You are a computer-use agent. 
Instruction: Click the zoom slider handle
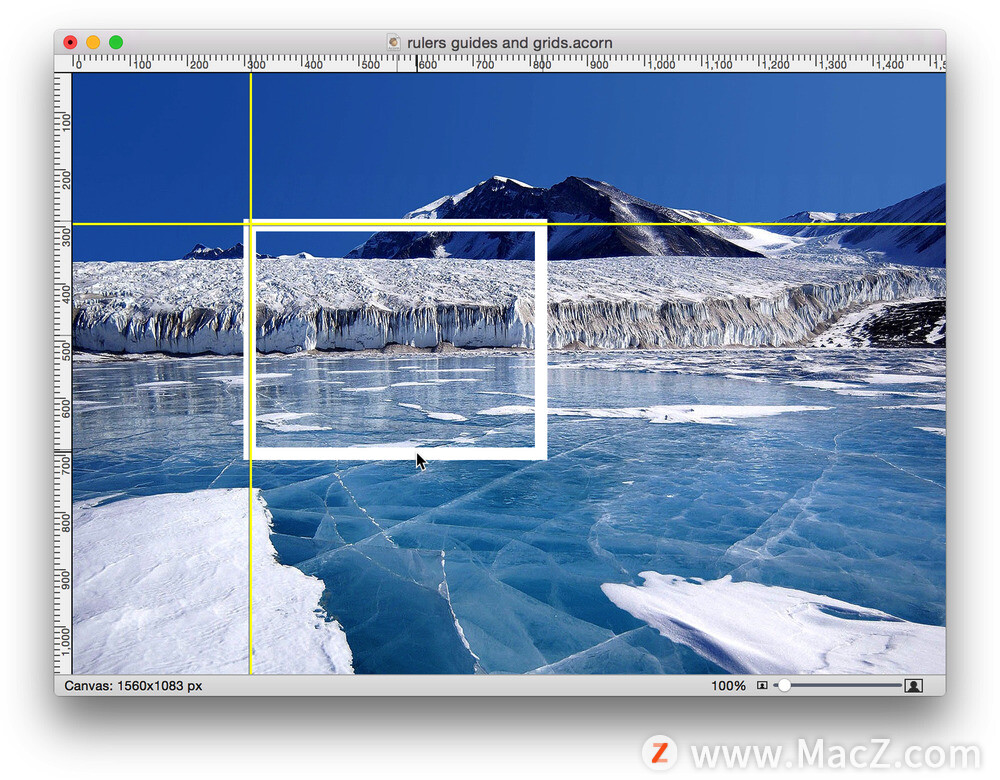pyautogui.click(x=784, y=686)
